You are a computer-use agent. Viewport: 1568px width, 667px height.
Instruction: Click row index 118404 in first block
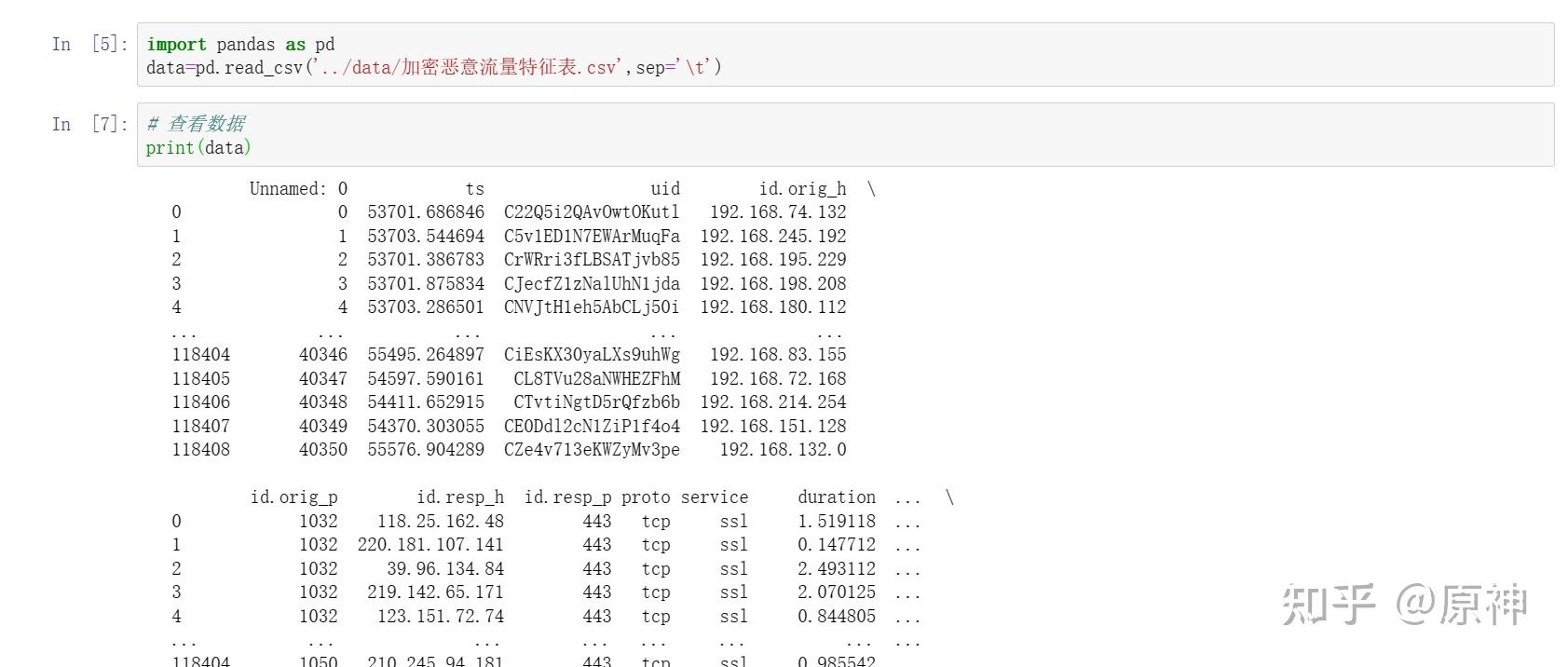point(200,355)
